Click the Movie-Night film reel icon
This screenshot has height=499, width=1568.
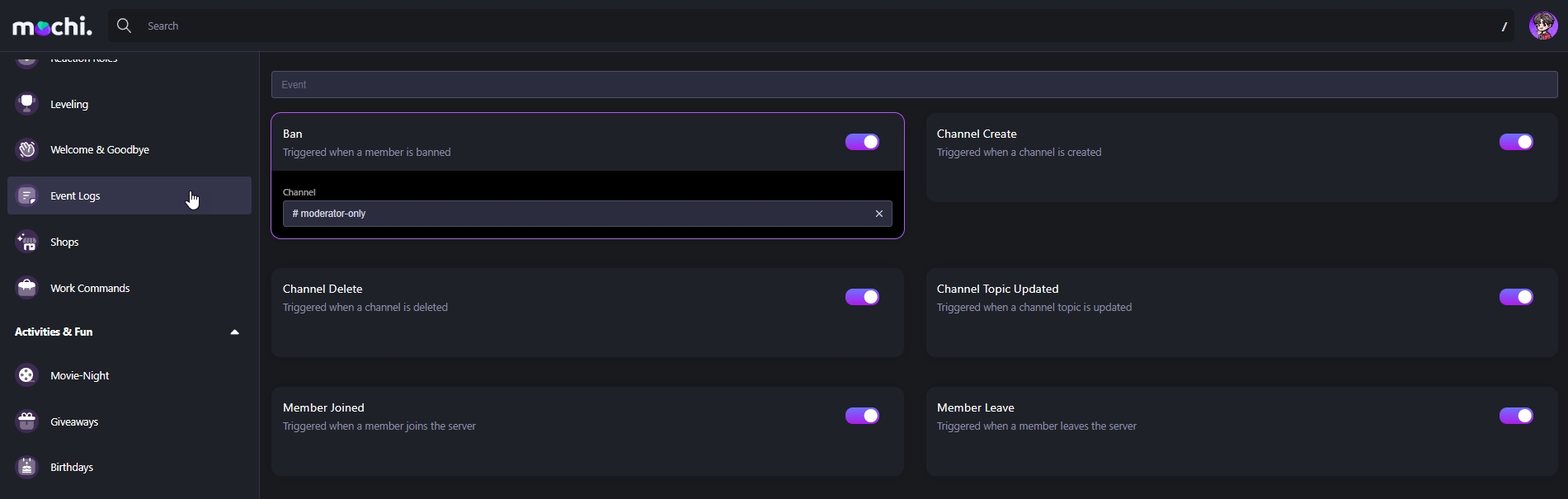pos(27,375)
